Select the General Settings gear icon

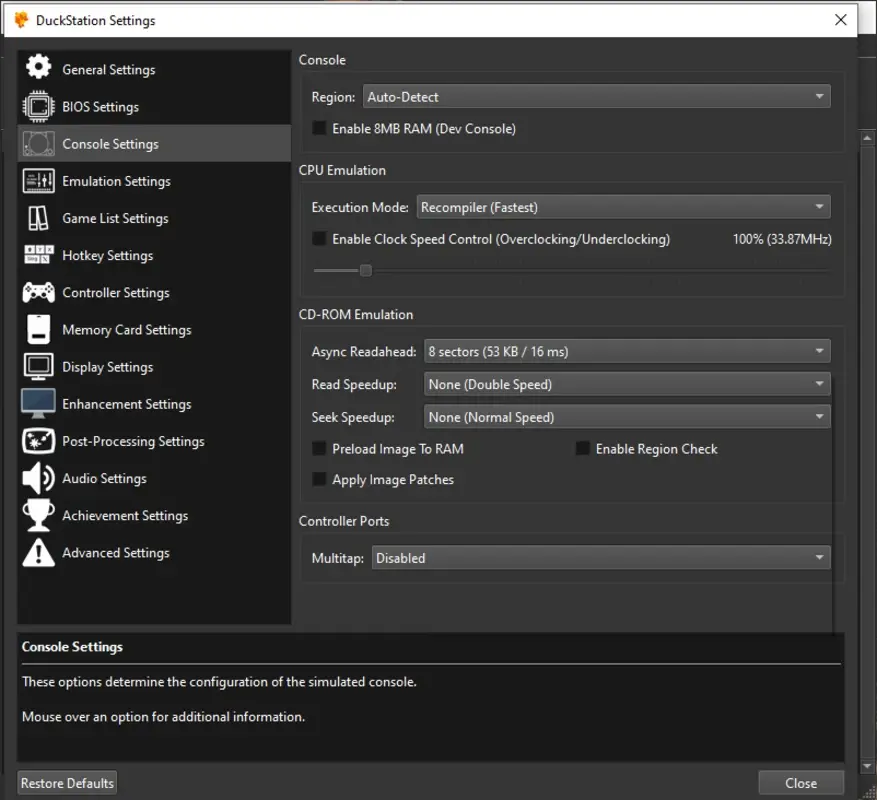pos(38,69)
